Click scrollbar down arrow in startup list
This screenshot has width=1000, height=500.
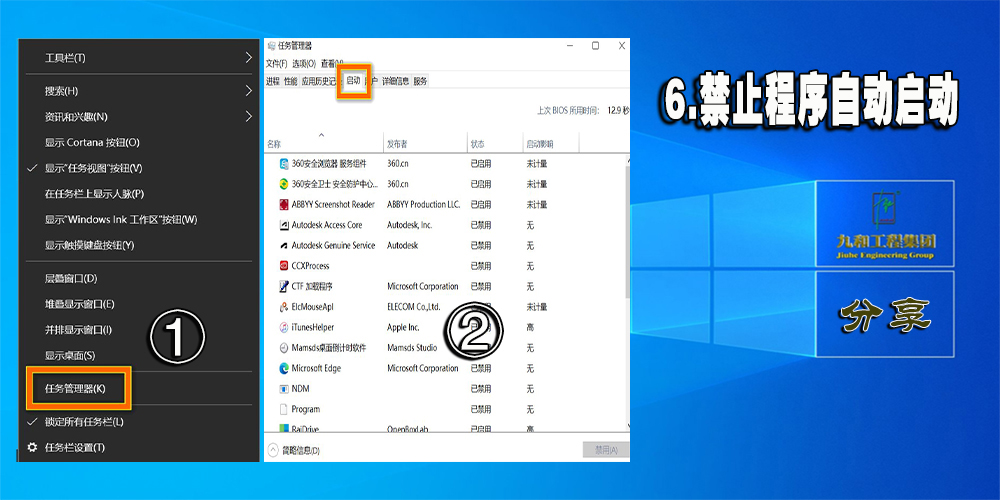[x=628, y=426]
